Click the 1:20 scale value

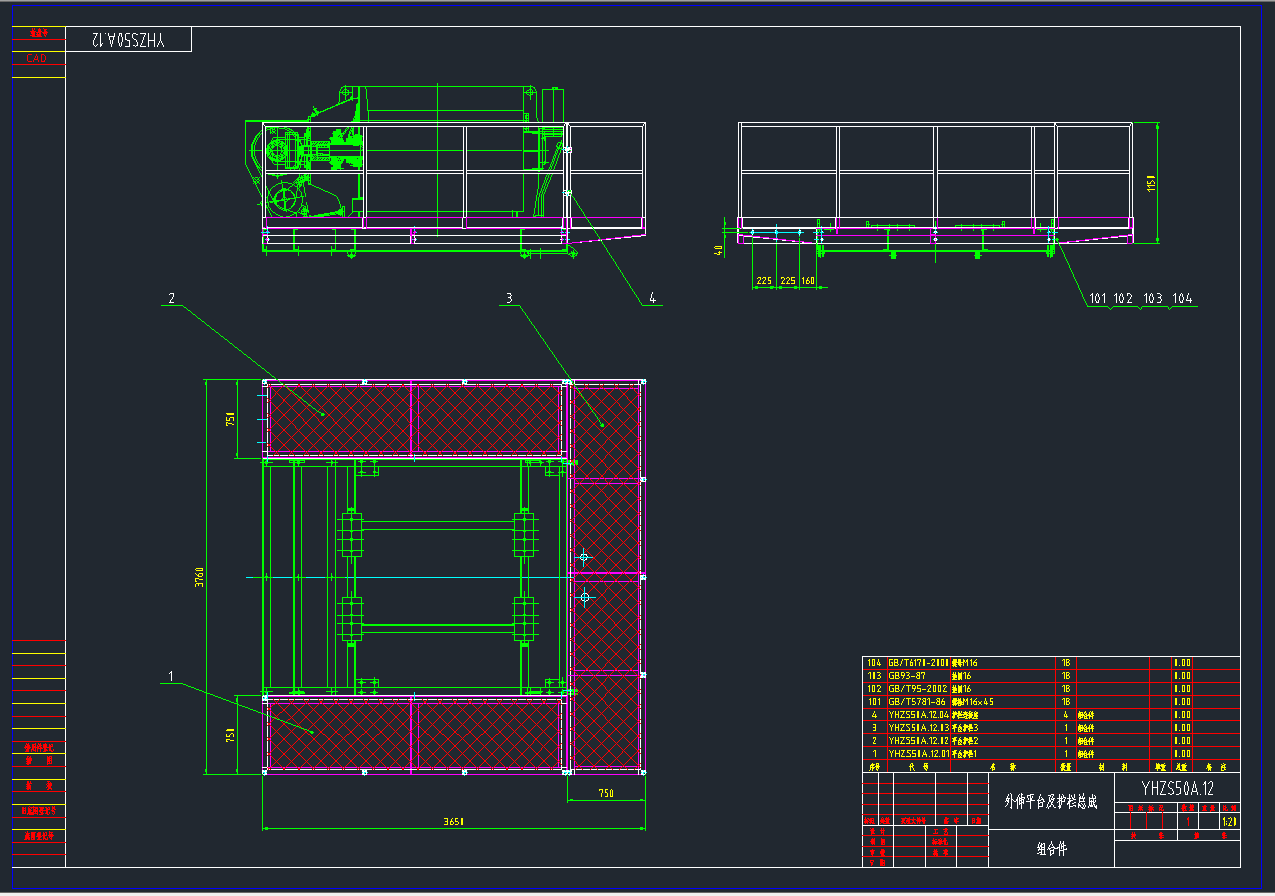[x=1229, y=821]
